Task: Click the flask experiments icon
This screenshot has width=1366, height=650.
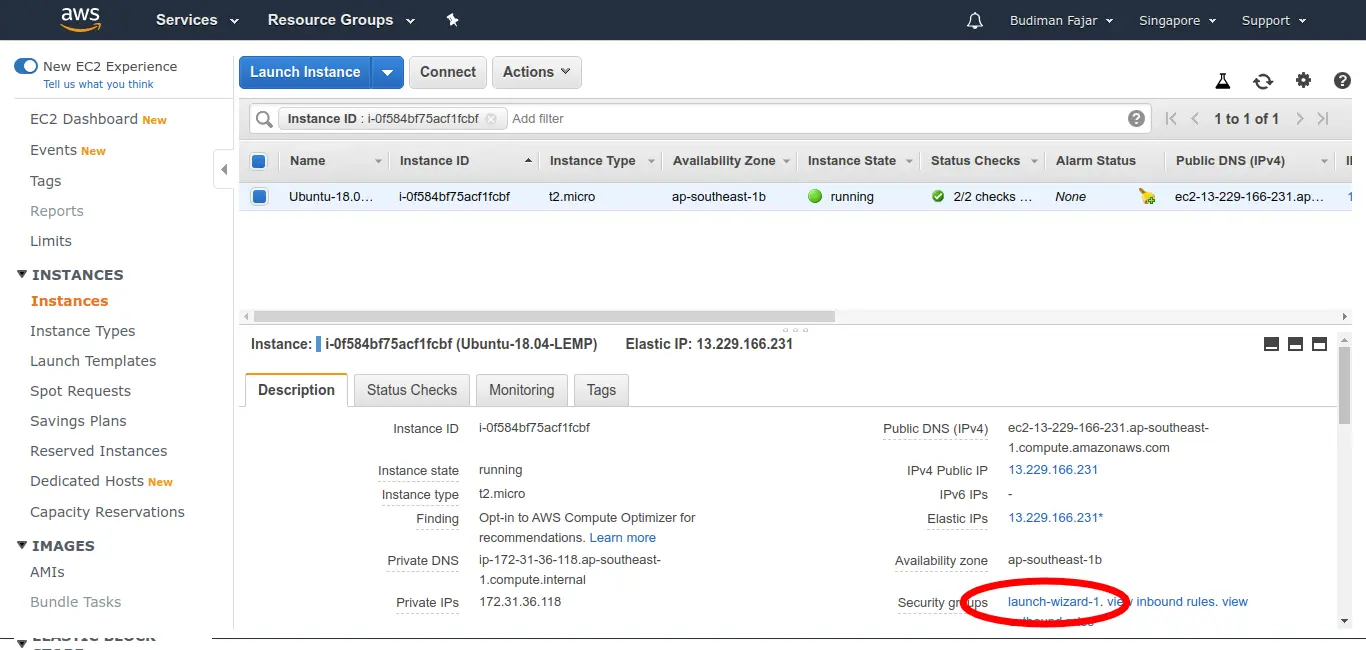Action: [1222, 81]
